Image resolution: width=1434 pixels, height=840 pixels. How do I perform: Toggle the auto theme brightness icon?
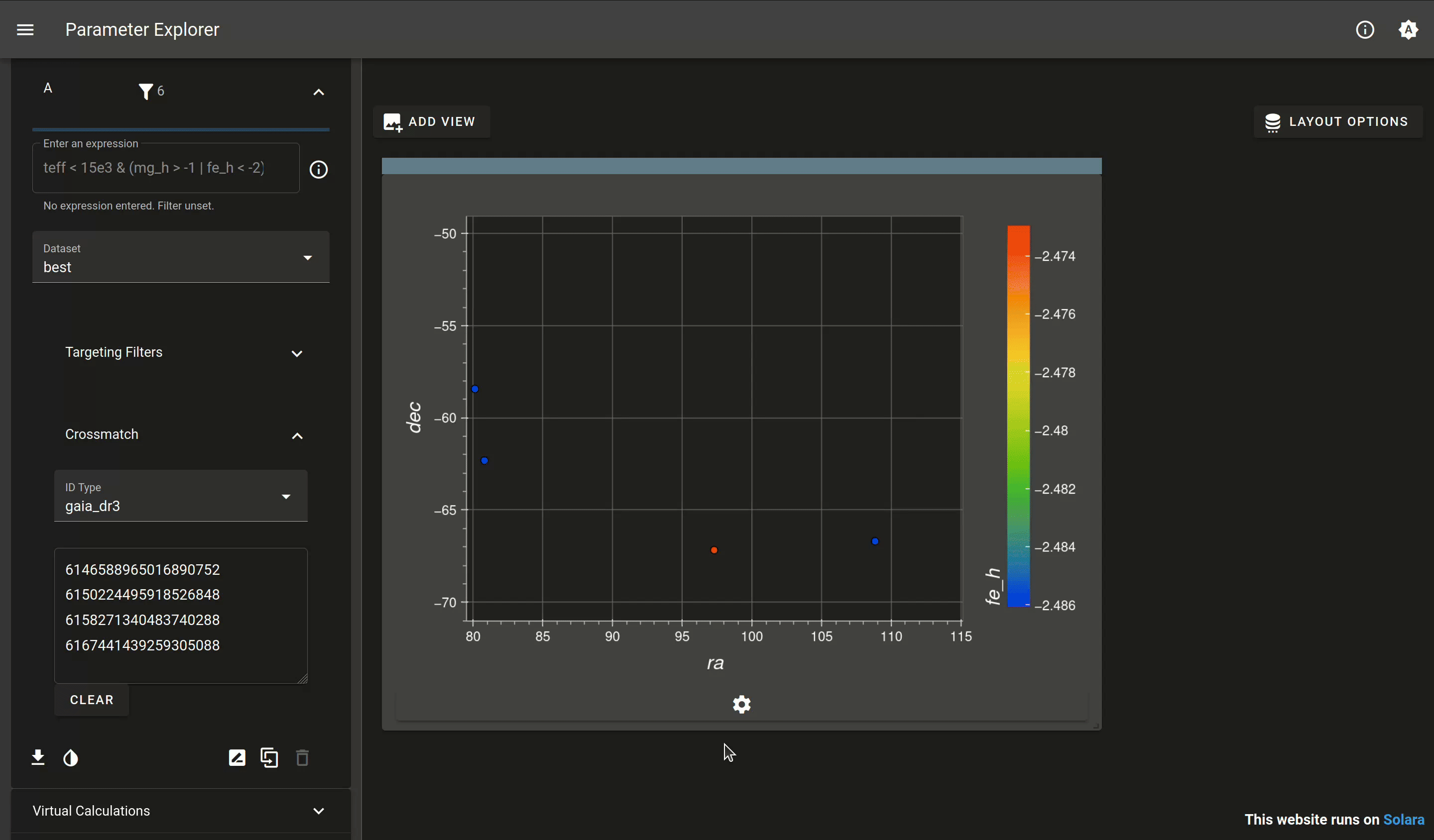(1408, 29)
